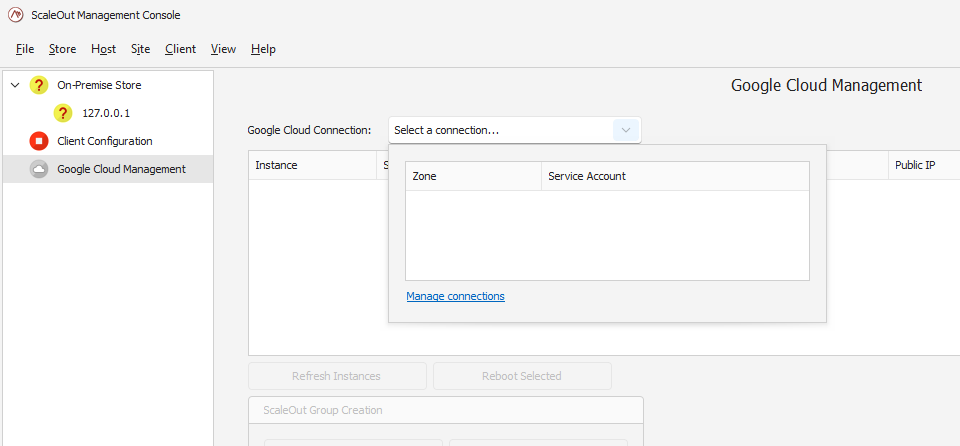Screen dimensions: 960x446
Task: Open the Help menu
Action: [x=263, y=49]
